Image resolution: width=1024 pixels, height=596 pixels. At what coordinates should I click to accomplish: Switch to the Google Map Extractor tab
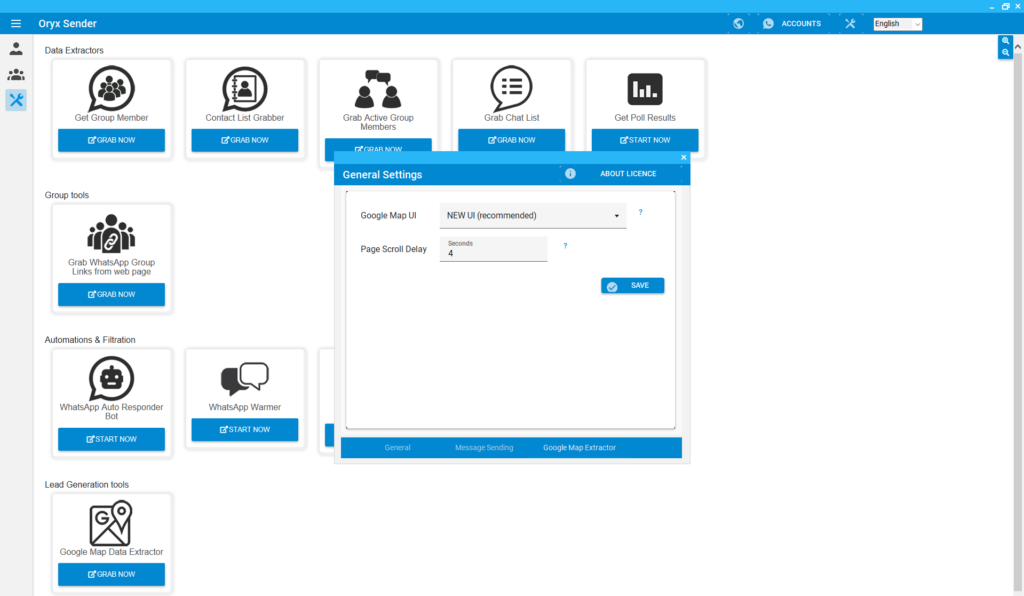[x=579, y=448]
